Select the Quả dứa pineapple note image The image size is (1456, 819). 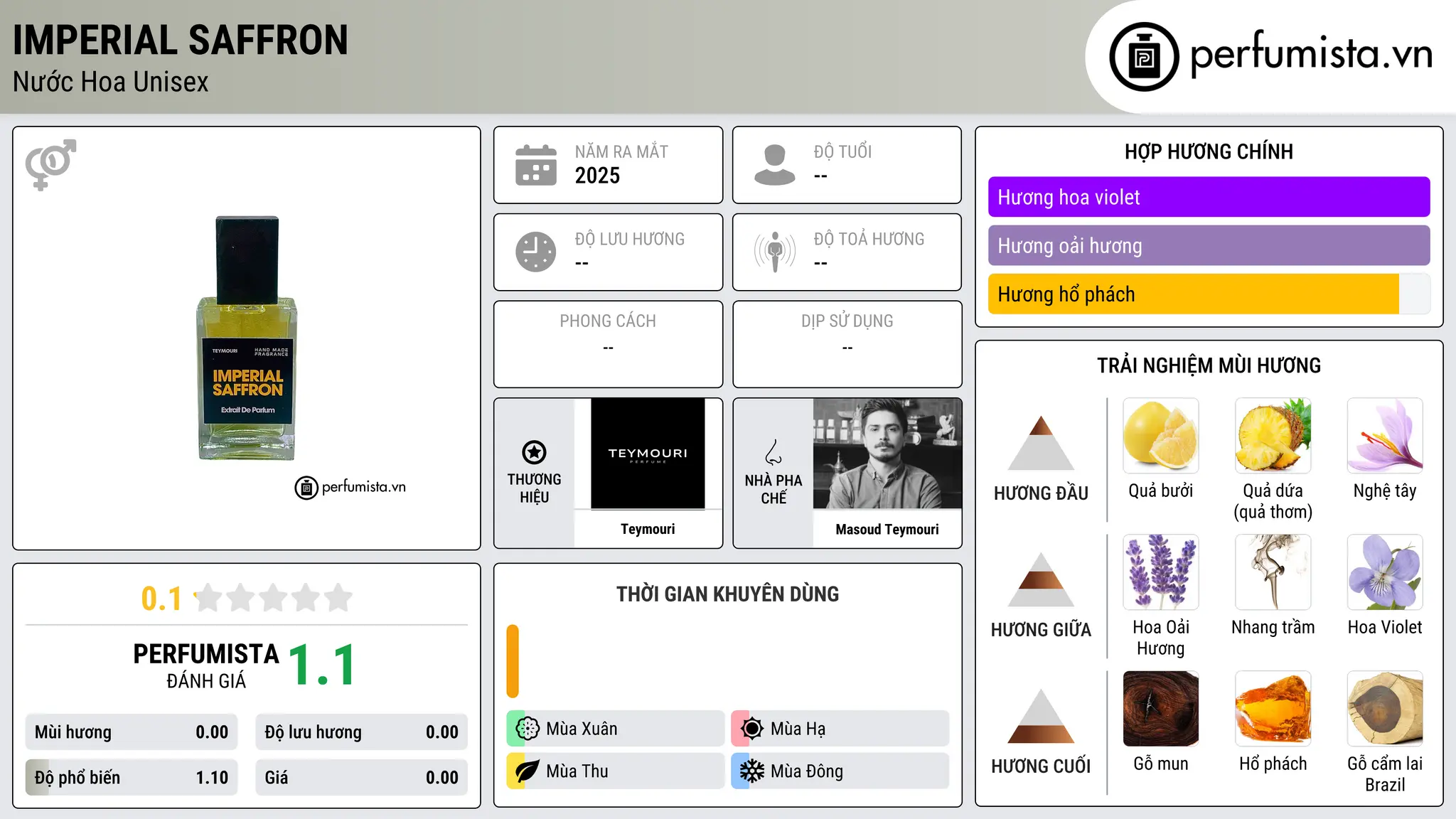click(x=1273, y=436)
